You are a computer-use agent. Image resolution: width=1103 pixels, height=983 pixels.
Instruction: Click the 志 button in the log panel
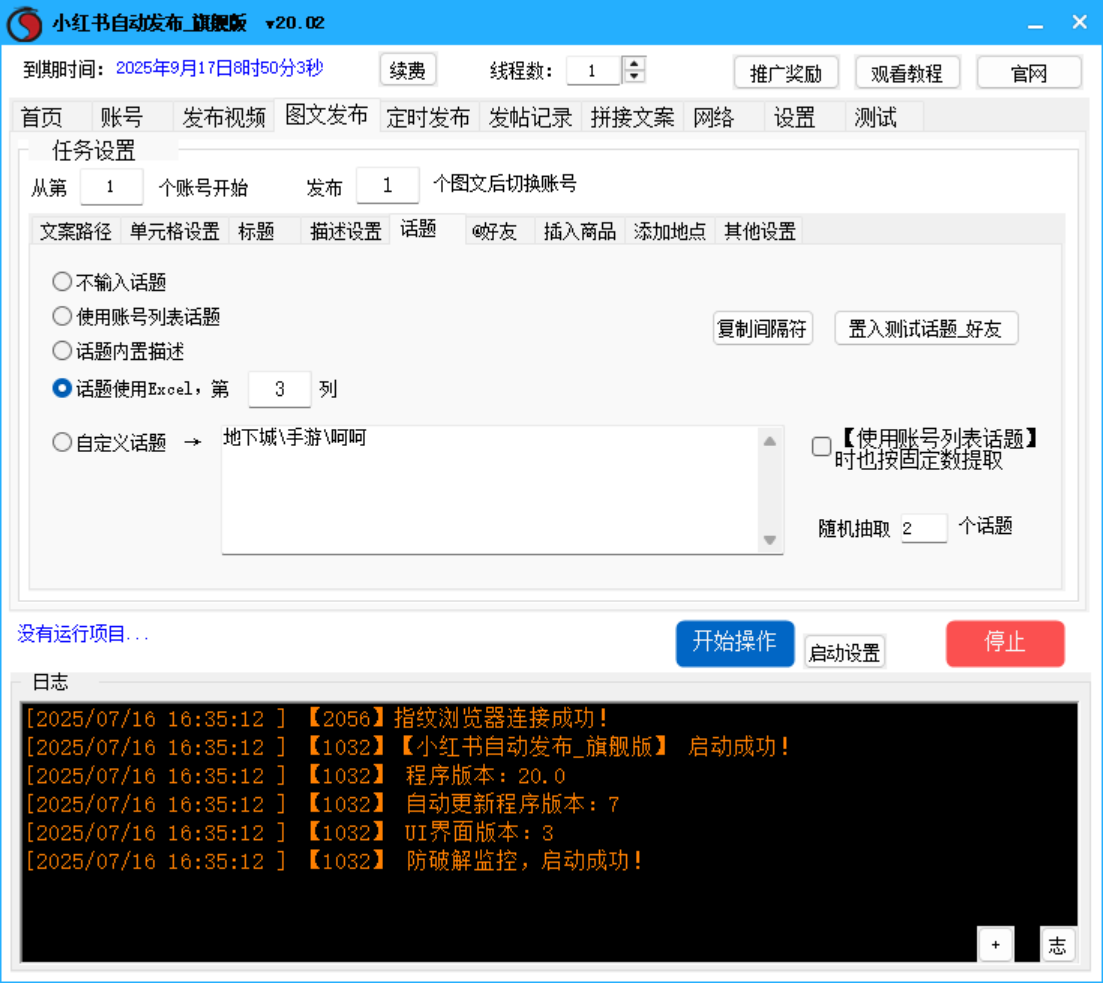click(x=1057, y=944)
